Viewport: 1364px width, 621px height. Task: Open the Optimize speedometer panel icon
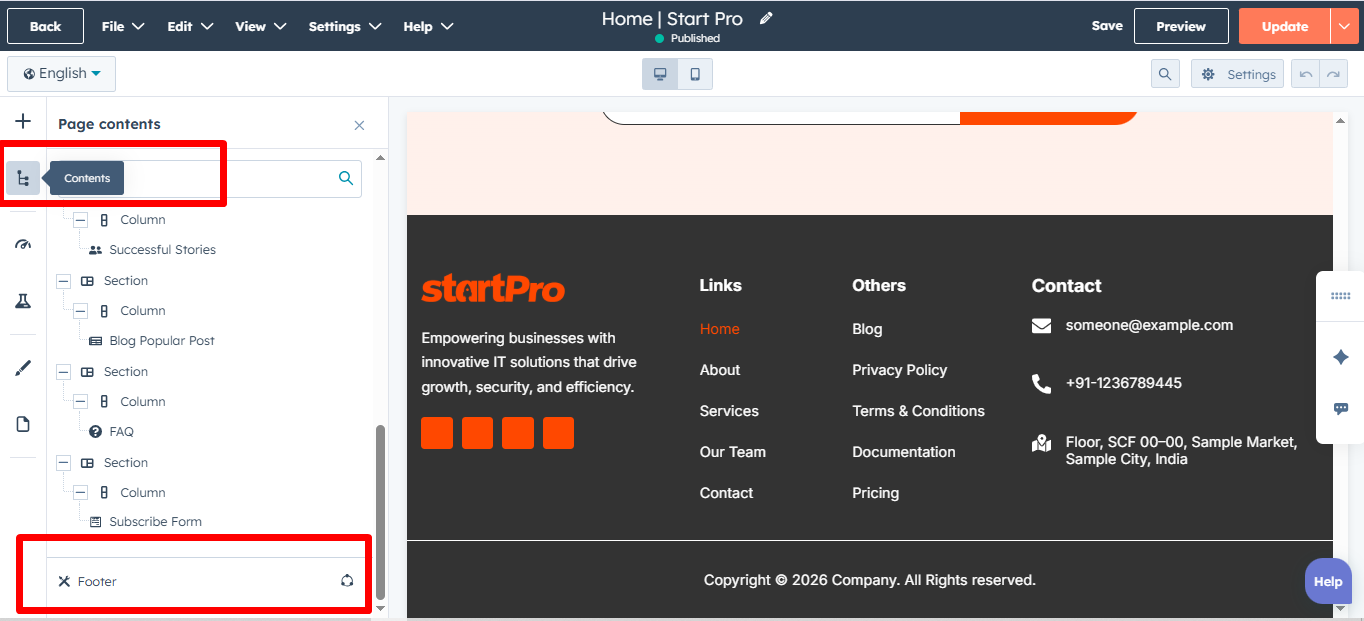[23, 243]
